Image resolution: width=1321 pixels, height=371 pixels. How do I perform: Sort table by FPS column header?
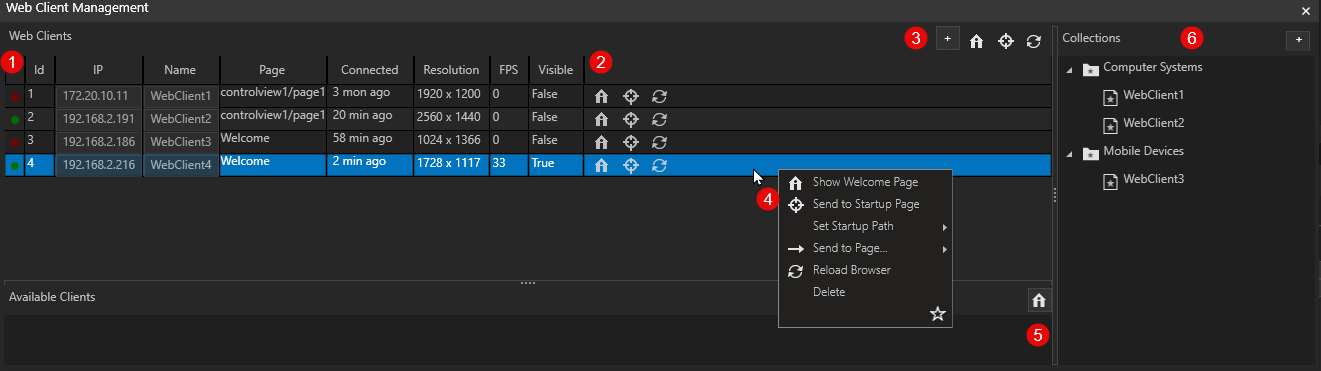tap(509, 70)
